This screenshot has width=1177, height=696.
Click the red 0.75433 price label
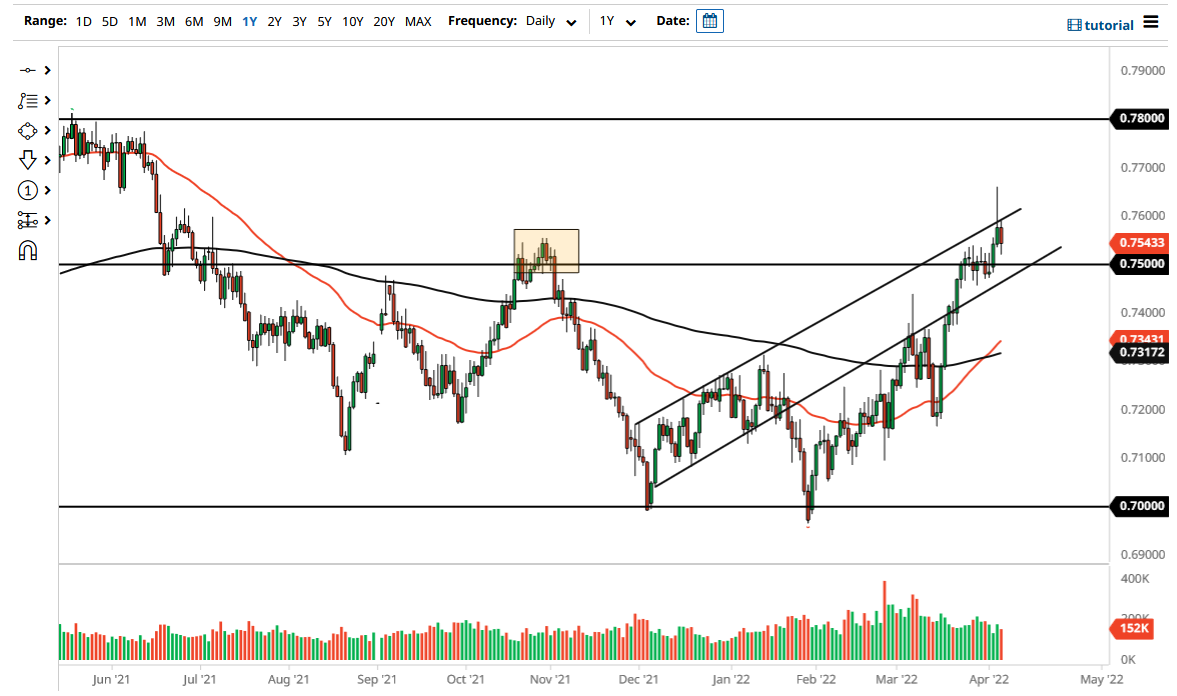pos(1139,242)
